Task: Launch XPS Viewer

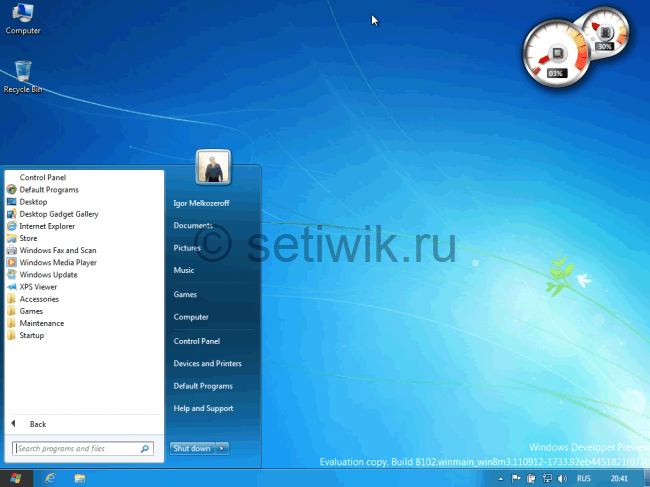Action: tap(38, 286)
